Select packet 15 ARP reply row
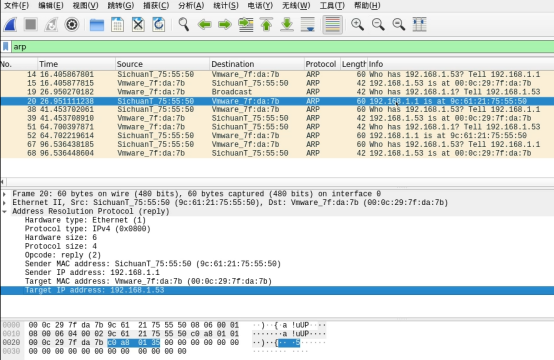Image resolution: width=554 pixels, height=360 pixels. click(x=277, y=83)
